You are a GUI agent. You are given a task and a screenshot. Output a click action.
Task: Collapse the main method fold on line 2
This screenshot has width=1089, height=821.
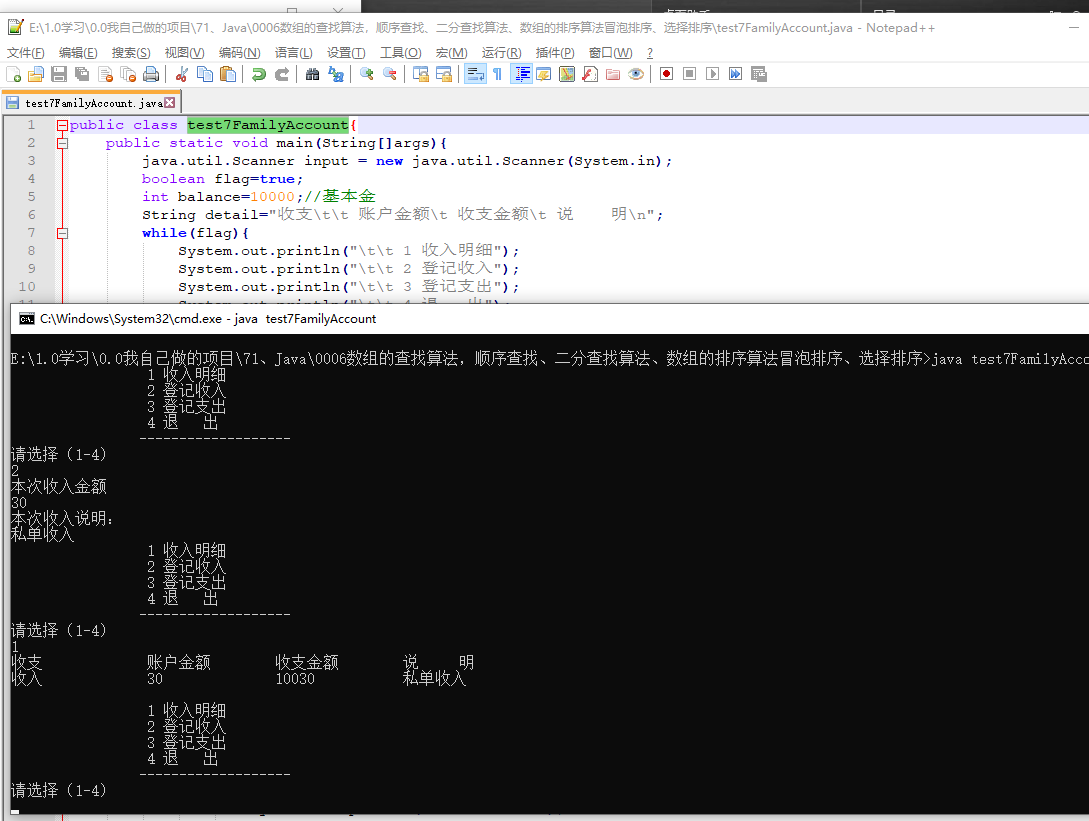63,144
